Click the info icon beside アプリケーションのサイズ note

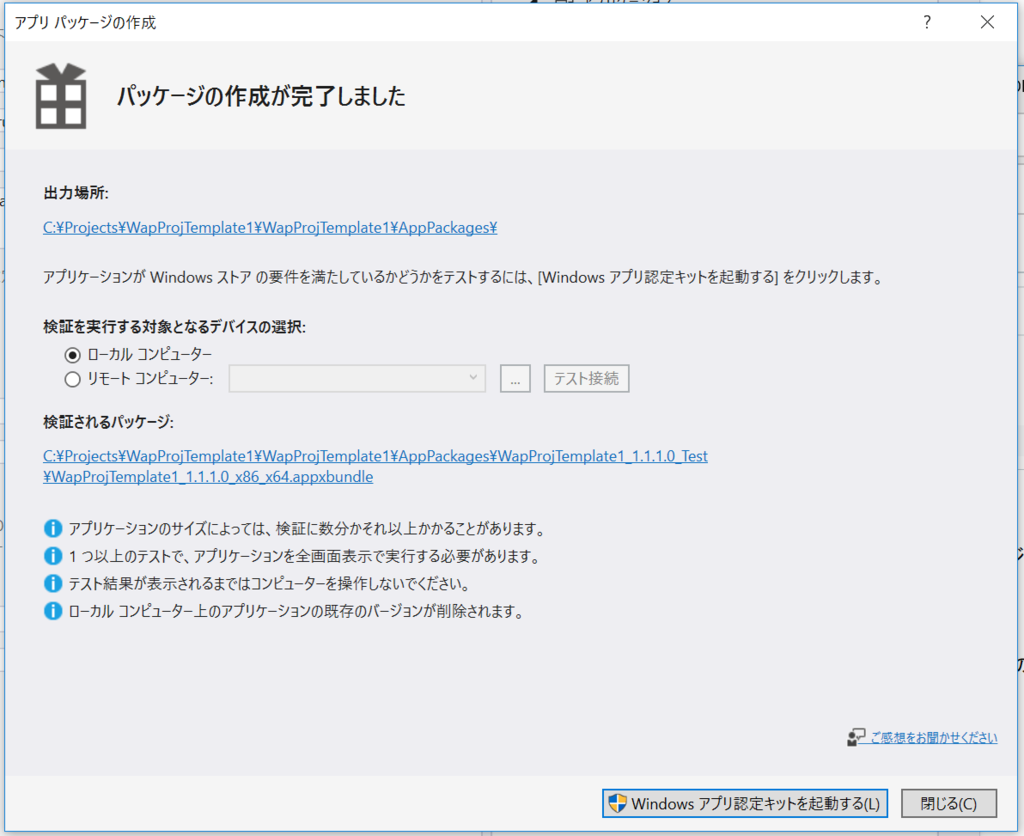pyautogui.click(x=53, y=528)
